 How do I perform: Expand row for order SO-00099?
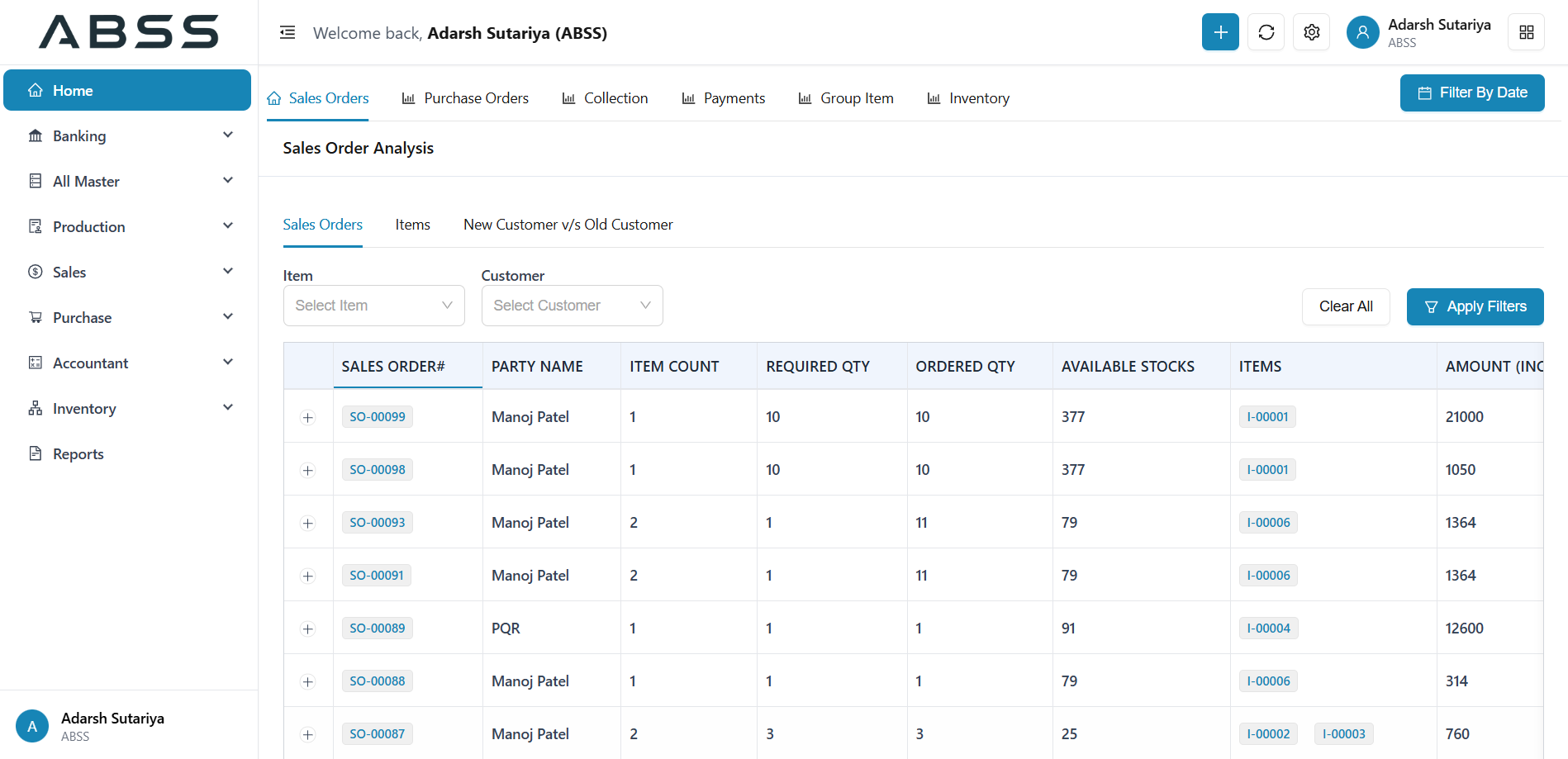tap(308, 418)
